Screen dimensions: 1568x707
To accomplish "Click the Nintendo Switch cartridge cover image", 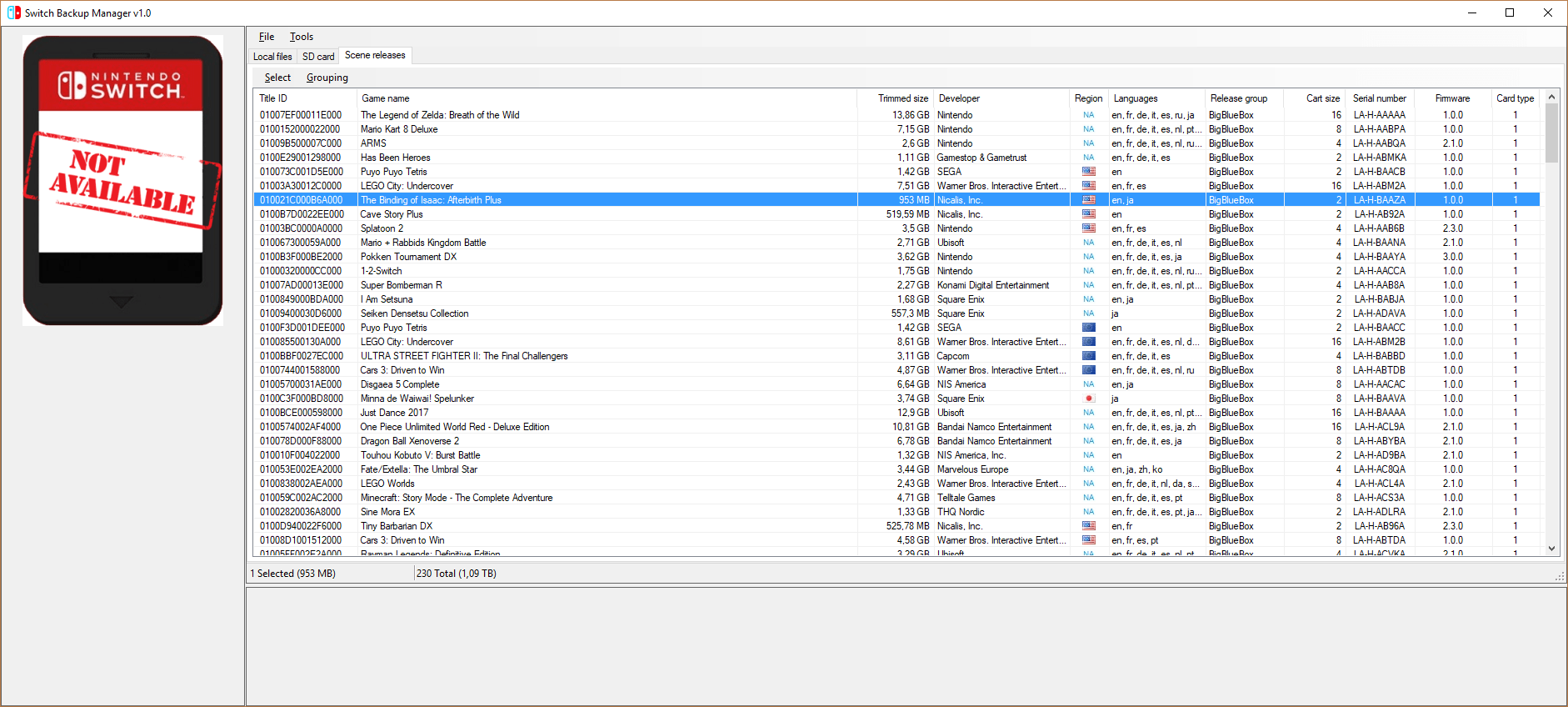I will tap(122, 180).
